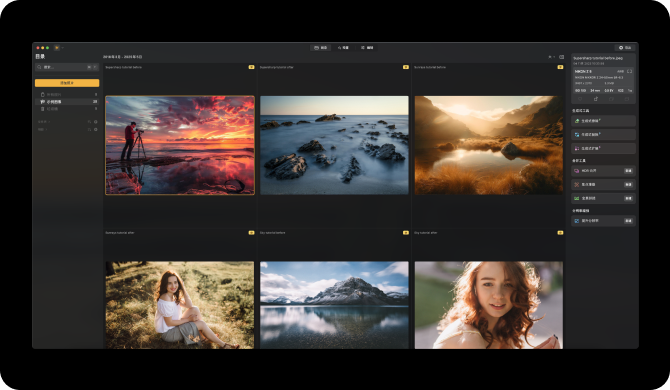Image resolution: width=670 pixels, height=390 pixels.
Task: Switch to the Presets tab in top bar
Action: tap(343, 48)
